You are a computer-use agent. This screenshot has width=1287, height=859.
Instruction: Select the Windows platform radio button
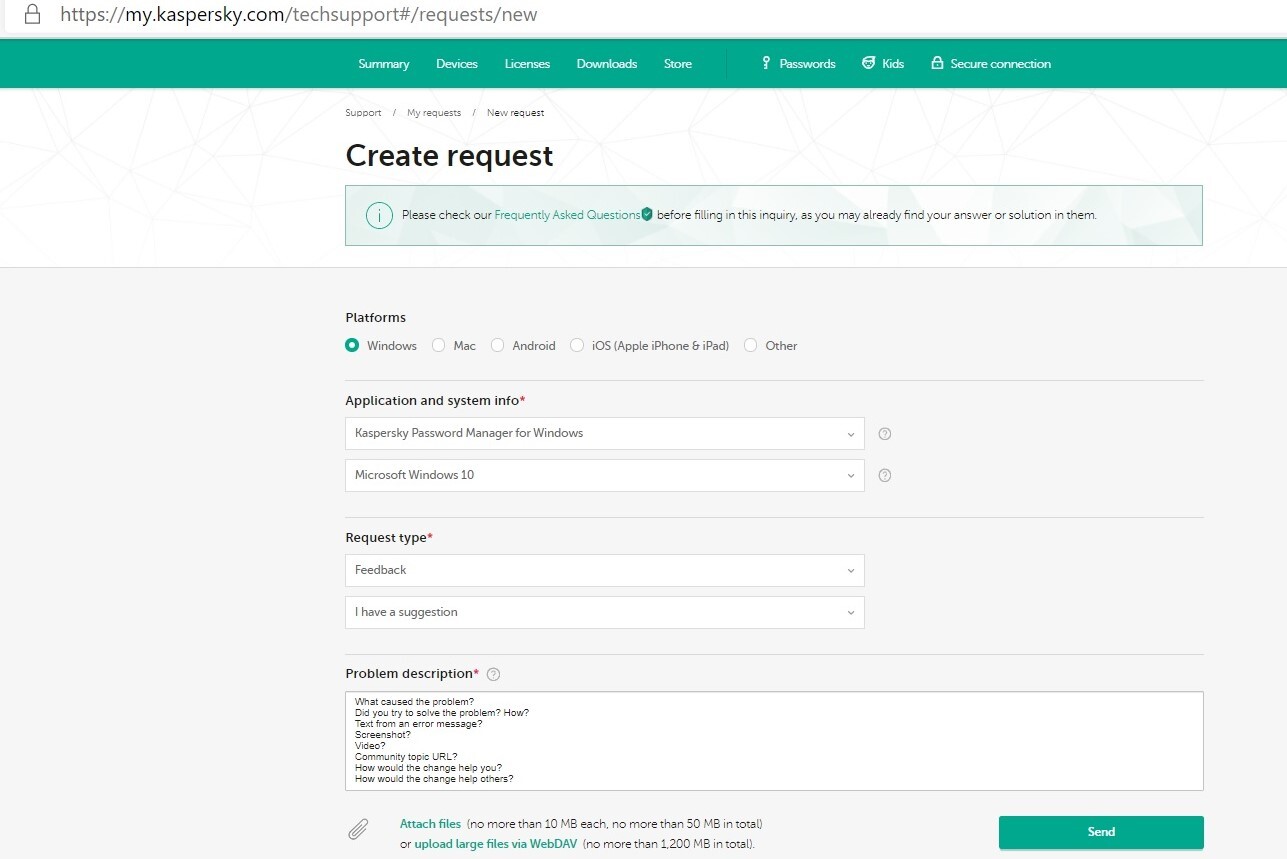pyautogui.click(x=352, y=345)
